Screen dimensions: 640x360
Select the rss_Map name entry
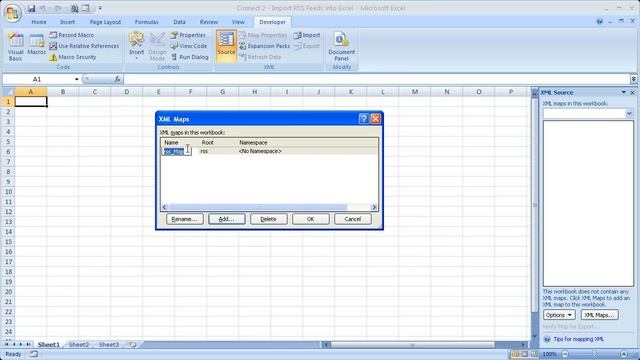(174, 151)
